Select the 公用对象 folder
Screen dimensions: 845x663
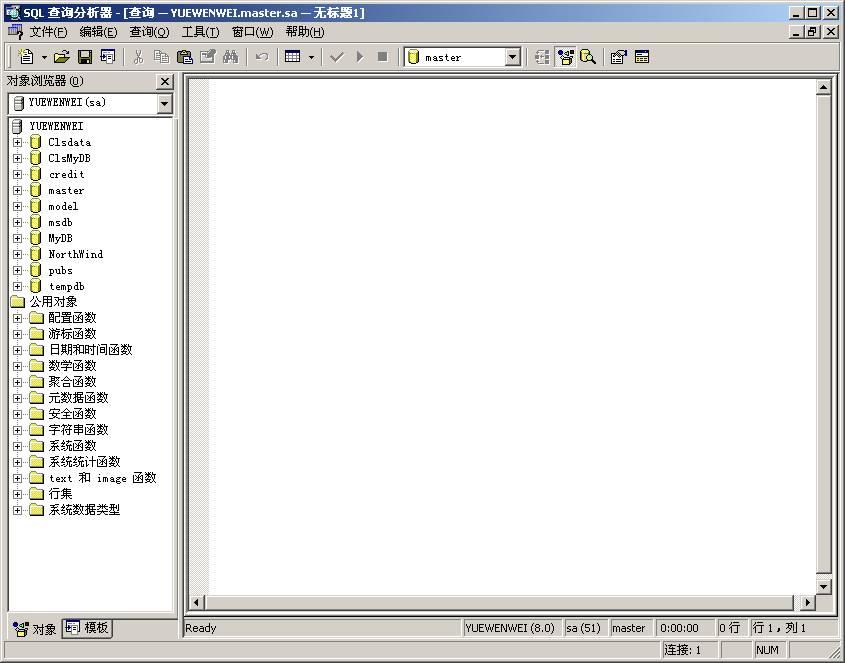[53, 302]
